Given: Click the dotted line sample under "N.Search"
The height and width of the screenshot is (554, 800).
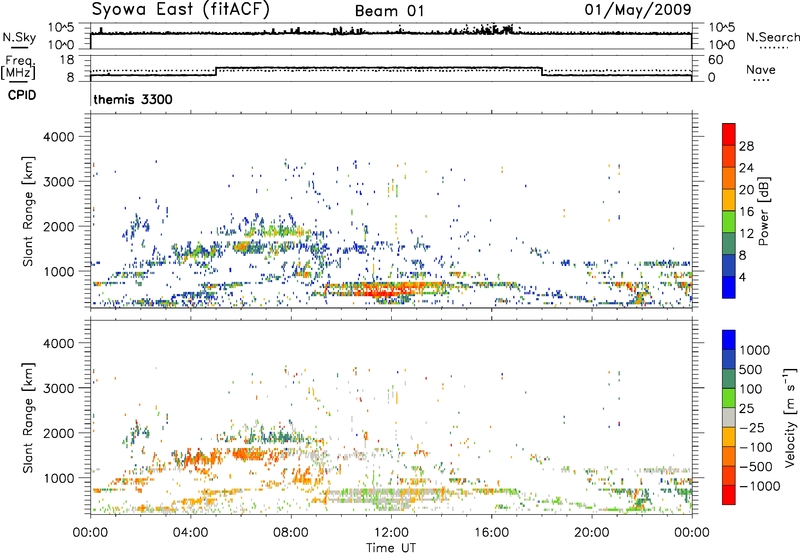Looking at the screenshot, I should 773,48.
